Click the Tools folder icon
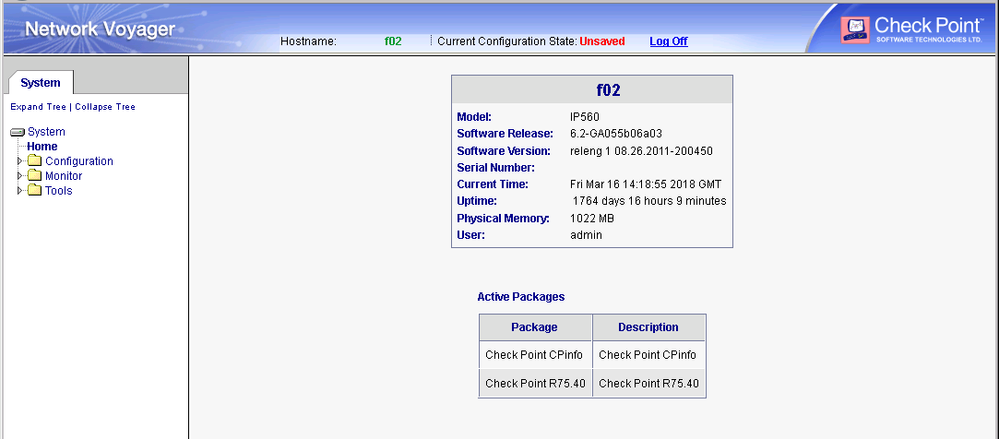This screenshot has width=999, height=439. pos(34,191)
